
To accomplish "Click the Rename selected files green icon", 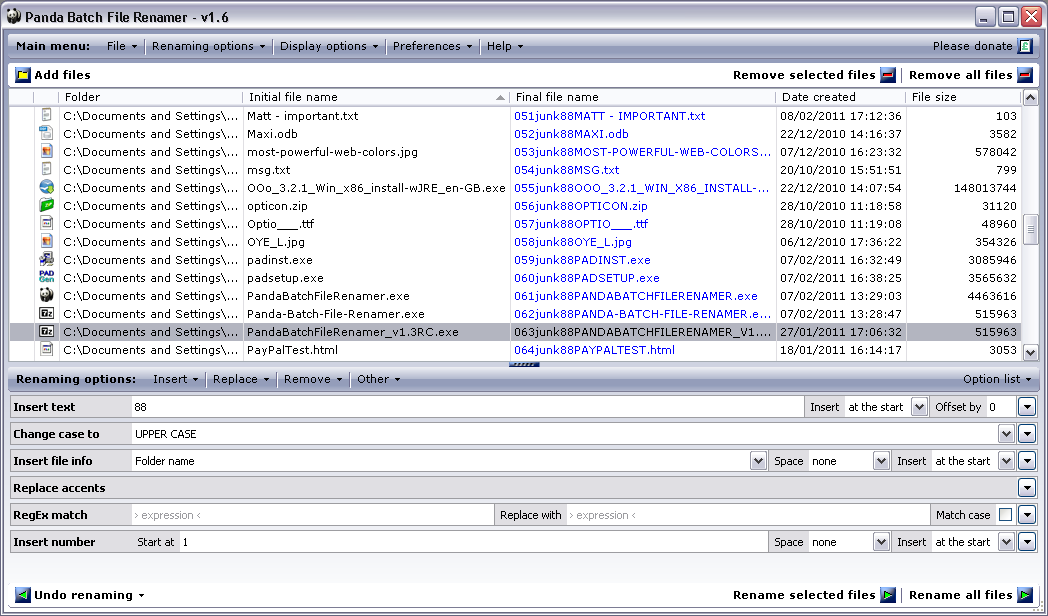I will [888, 595].
